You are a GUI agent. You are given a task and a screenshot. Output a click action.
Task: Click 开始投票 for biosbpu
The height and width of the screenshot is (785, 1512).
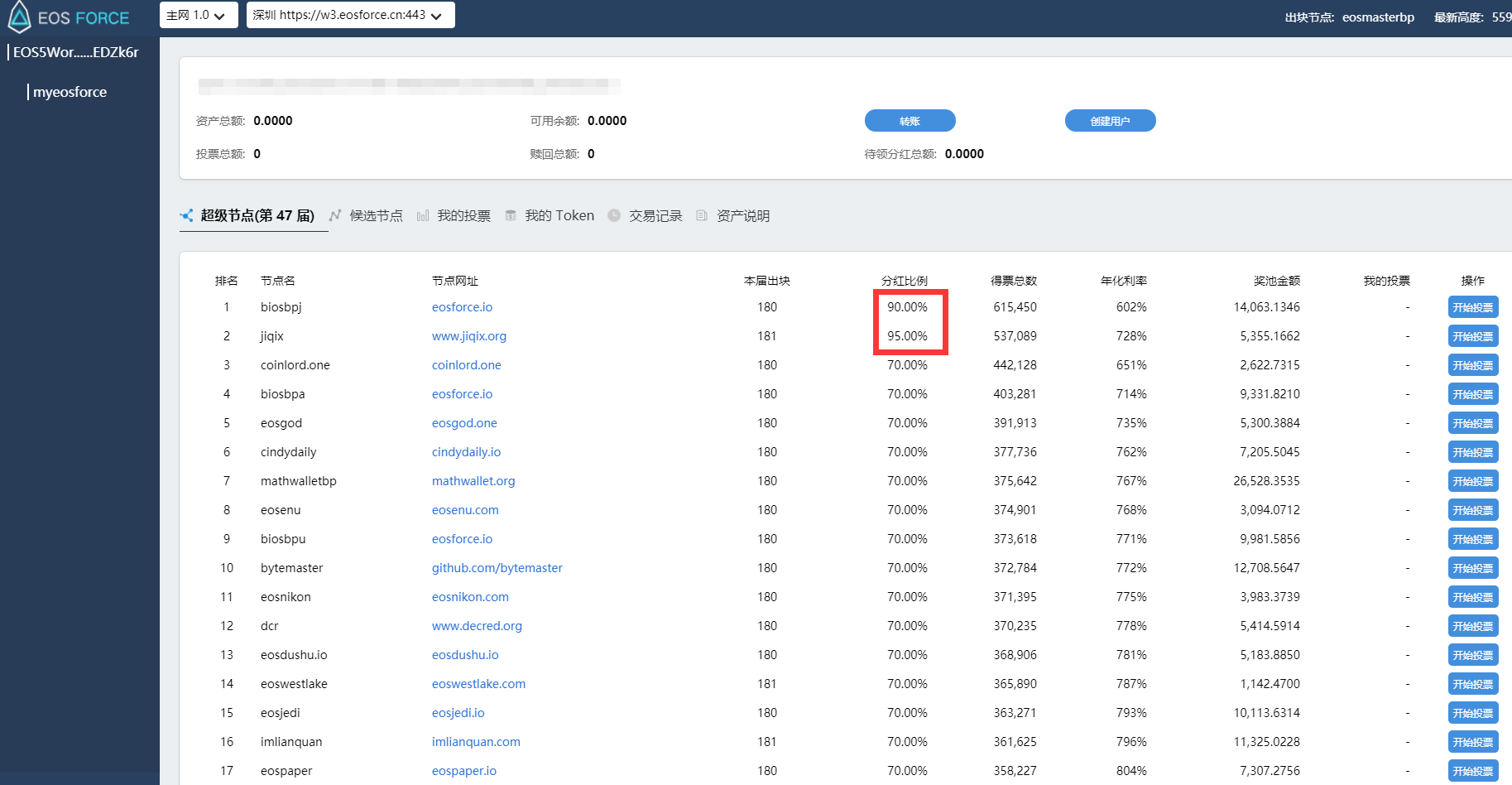[1473, 539]
